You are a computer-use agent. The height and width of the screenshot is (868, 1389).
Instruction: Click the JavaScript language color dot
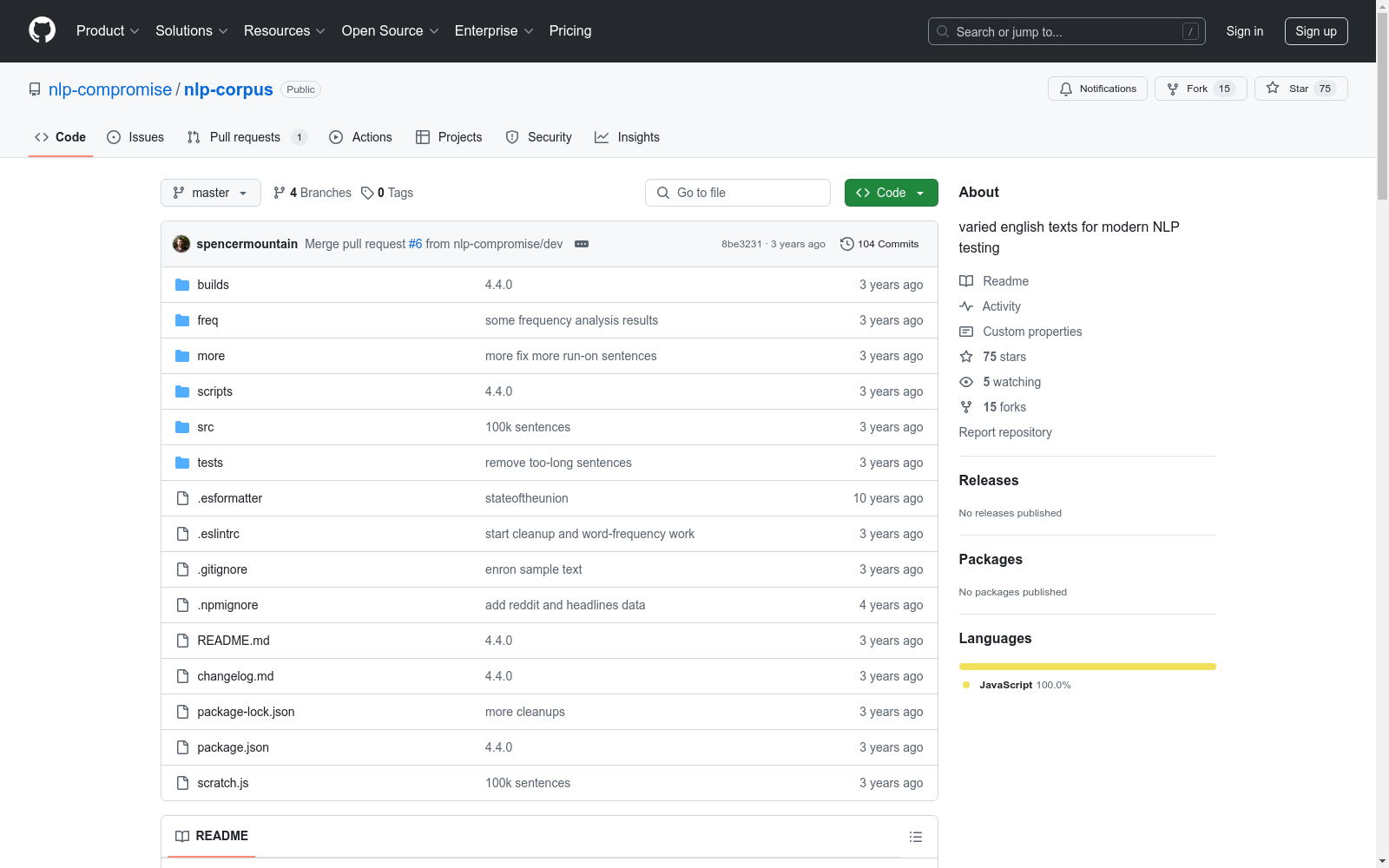pos(966,685)
